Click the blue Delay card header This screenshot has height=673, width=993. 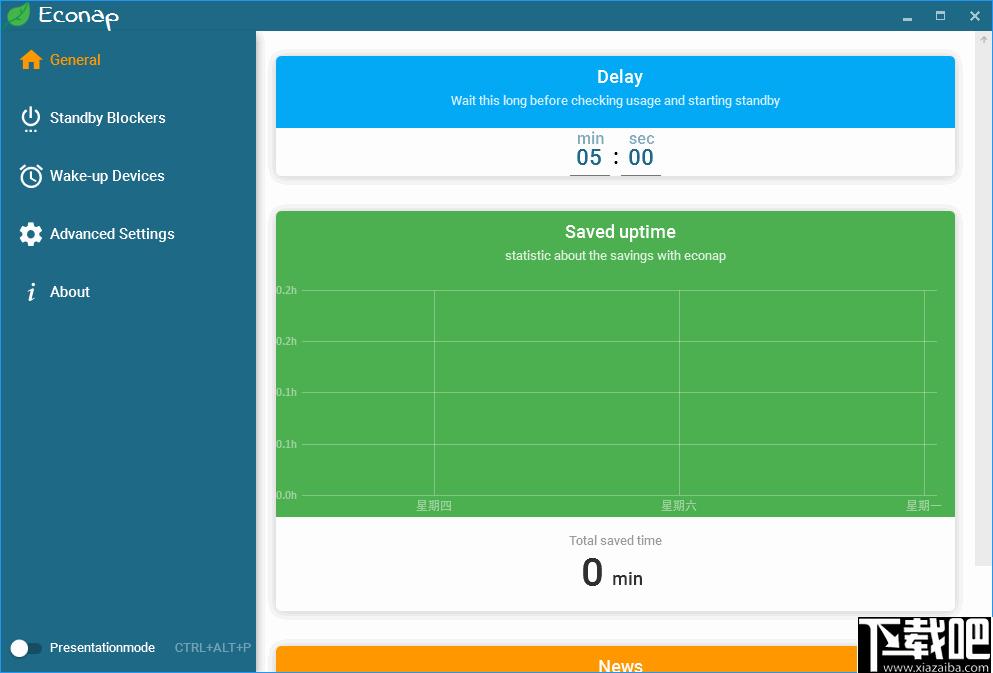click(615, 90)
